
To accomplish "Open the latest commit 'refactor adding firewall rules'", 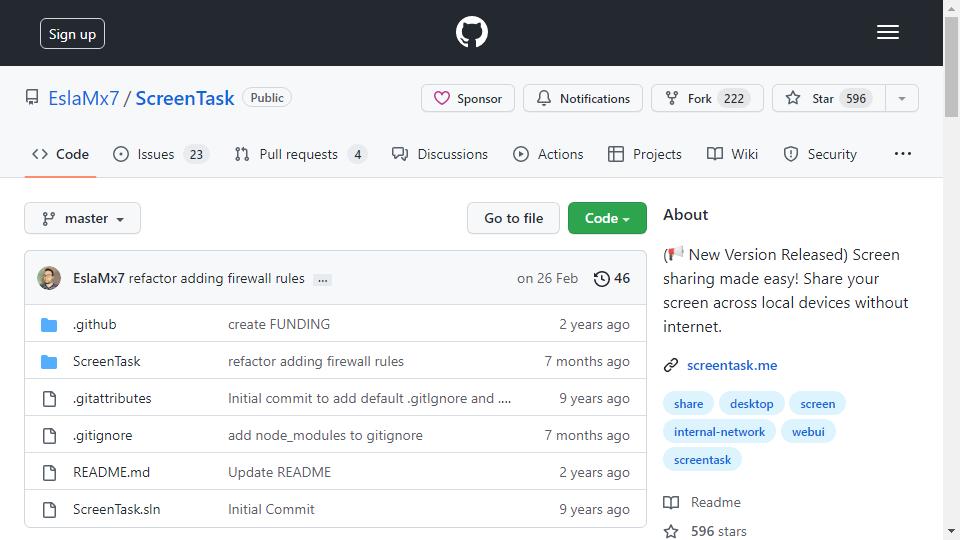I will [216, 279].
